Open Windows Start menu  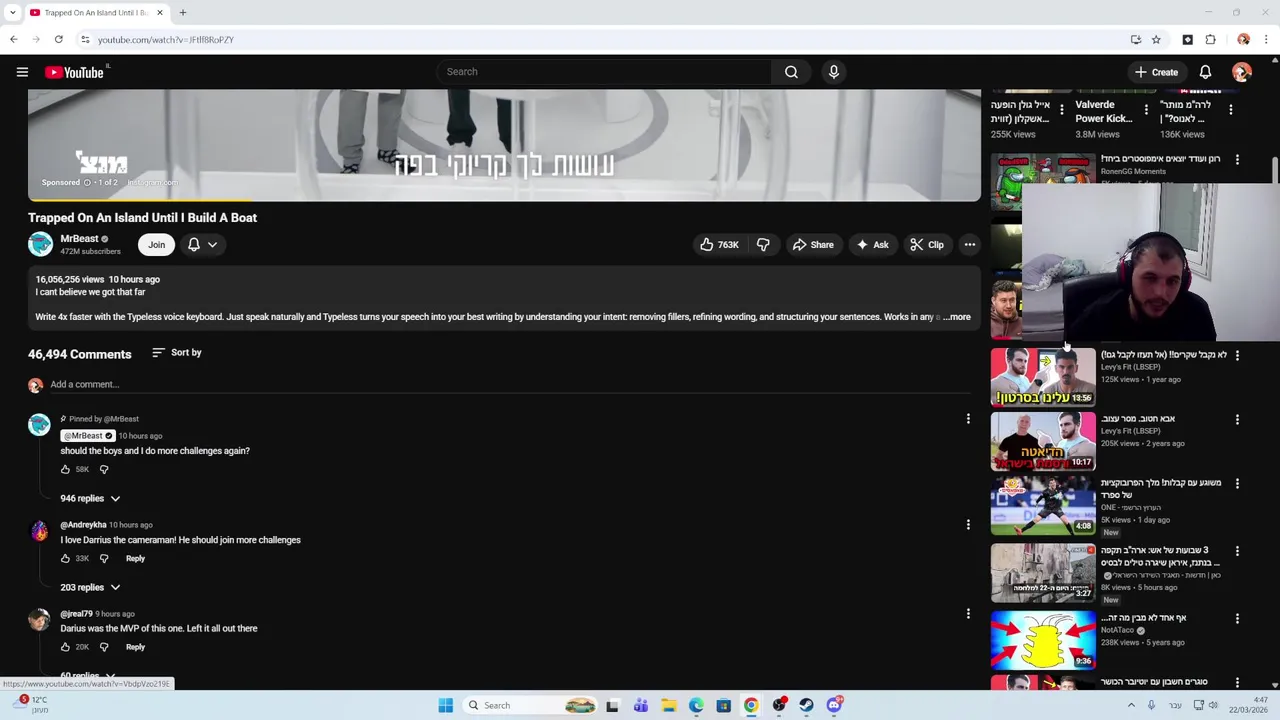(x=446, y=705)
